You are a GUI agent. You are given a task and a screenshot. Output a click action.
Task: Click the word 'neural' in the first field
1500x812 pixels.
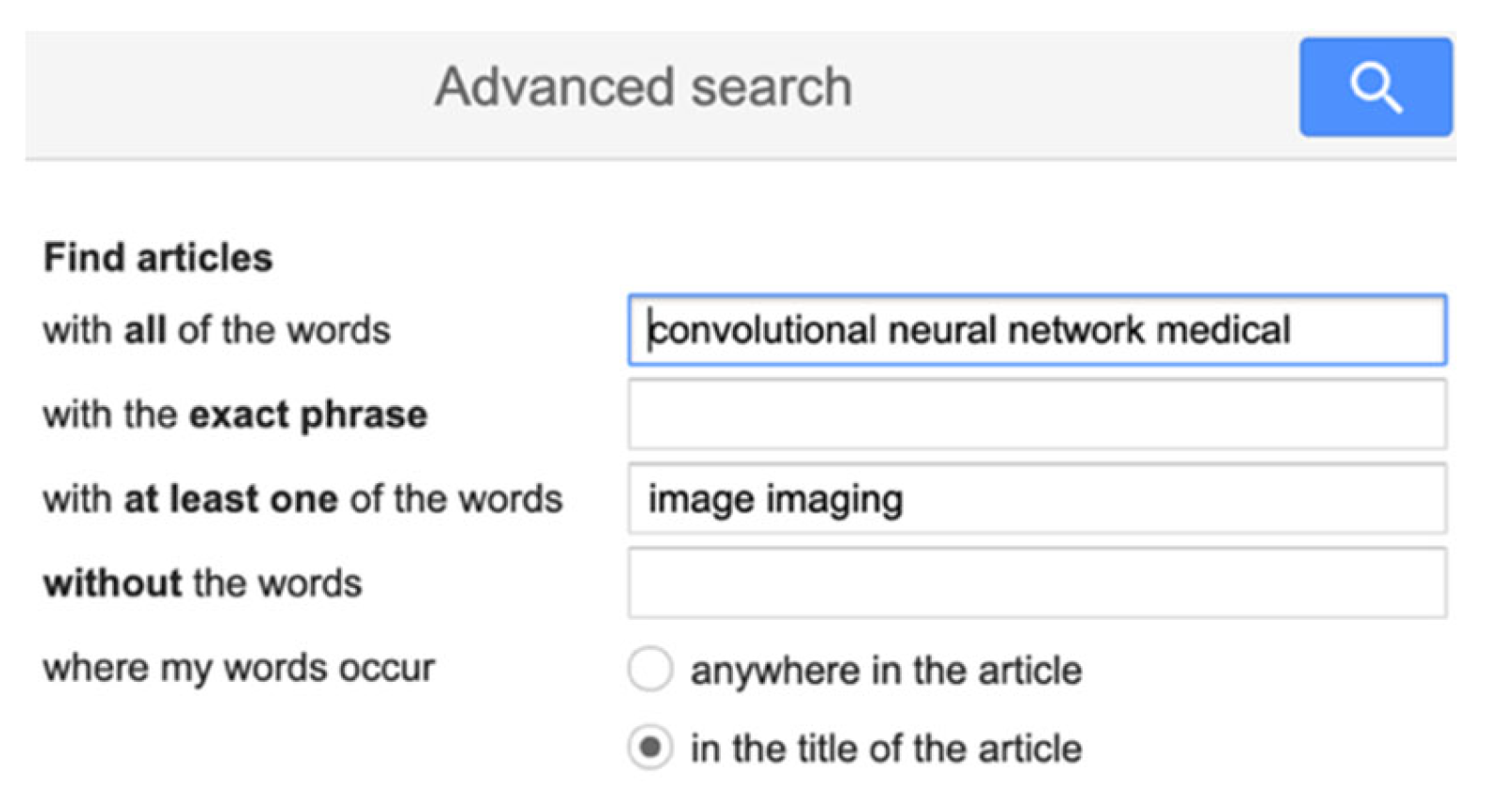click(941, 331)
